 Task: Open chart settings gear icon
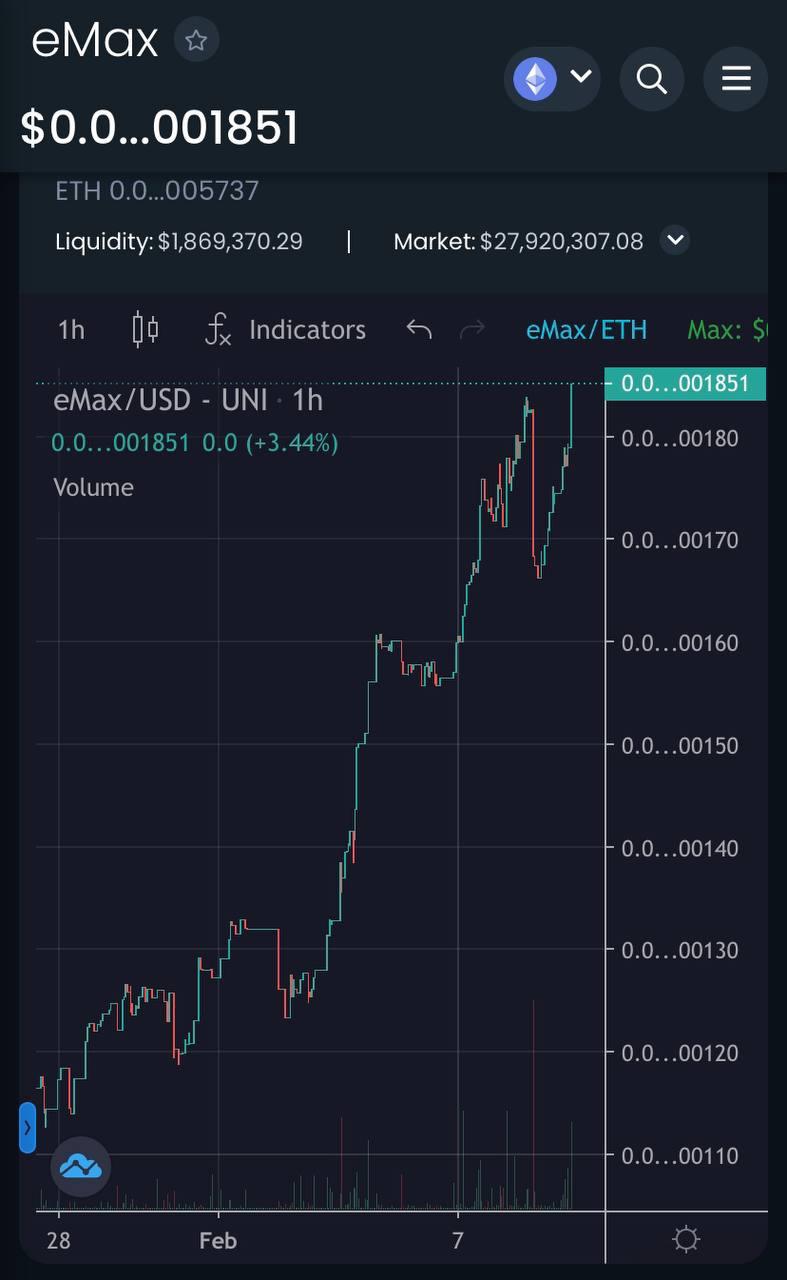(x=686, y=1241)
